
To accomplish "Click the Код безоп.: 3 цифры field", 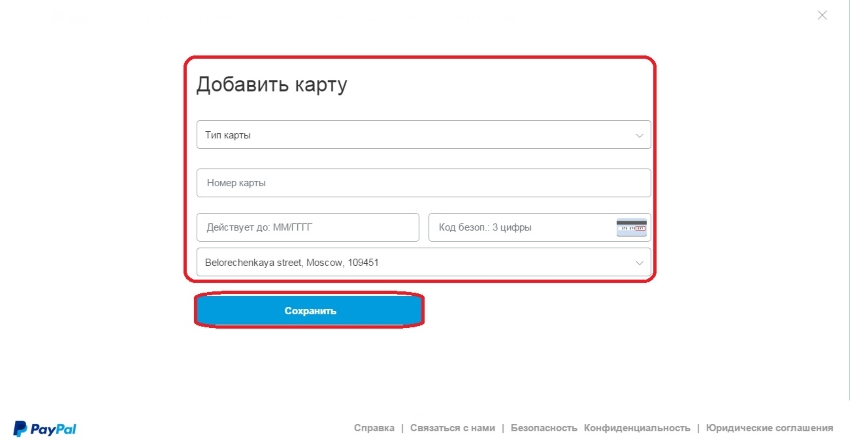I will [x=539, y=227].
